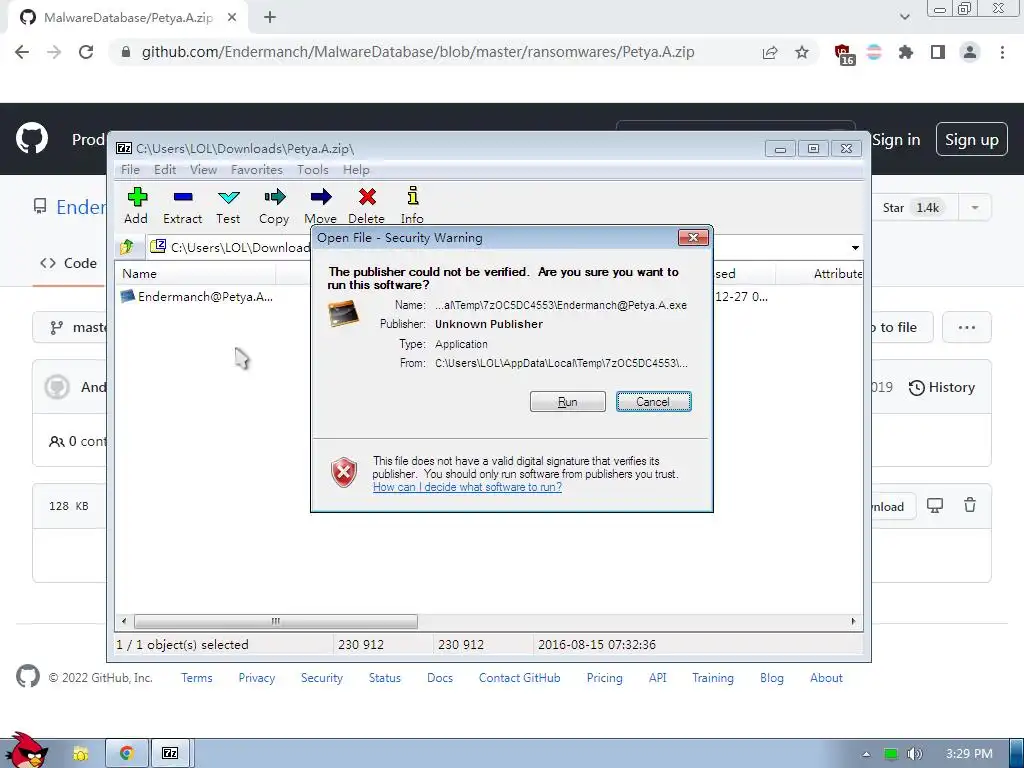This screenshot has height=768, width=1024.
Task: Click the taskbar volume speaker icon
Action: (915, 754)
